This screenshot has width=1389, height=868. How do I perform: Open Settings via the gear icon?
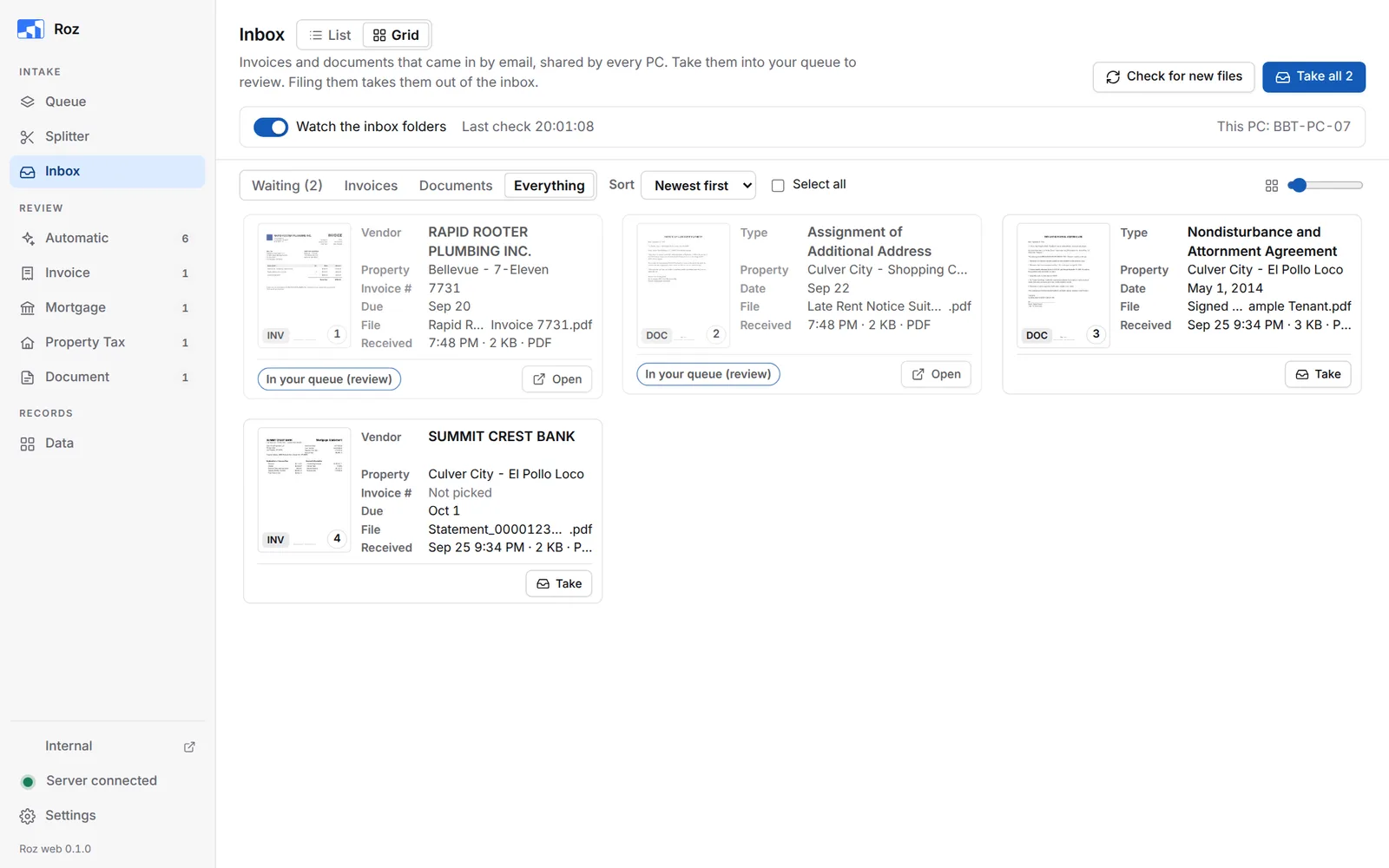click(x=28, y=816)
